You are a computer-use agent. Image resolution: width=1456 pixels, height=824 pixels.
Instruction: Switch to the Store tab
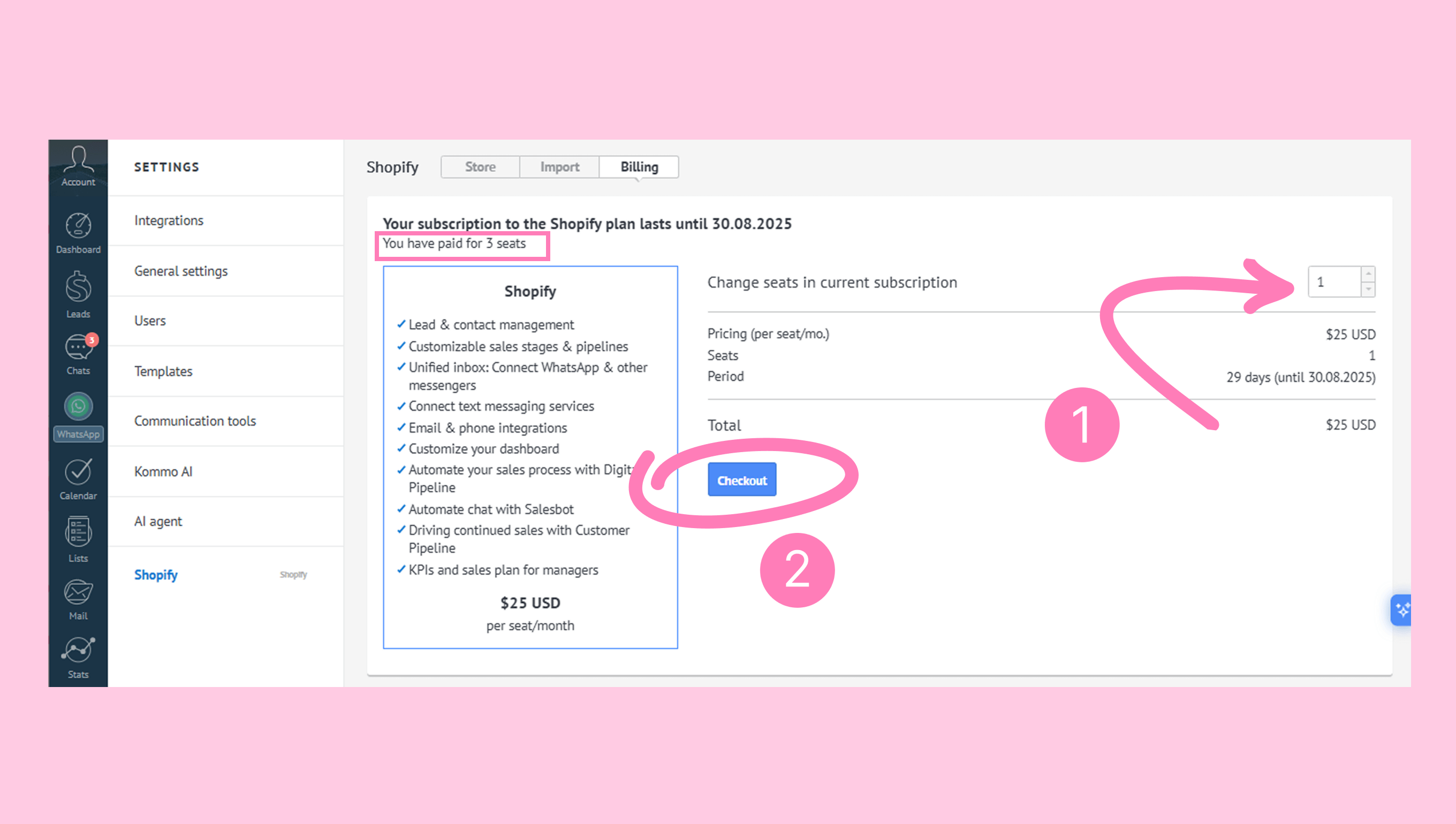(480, 167)
